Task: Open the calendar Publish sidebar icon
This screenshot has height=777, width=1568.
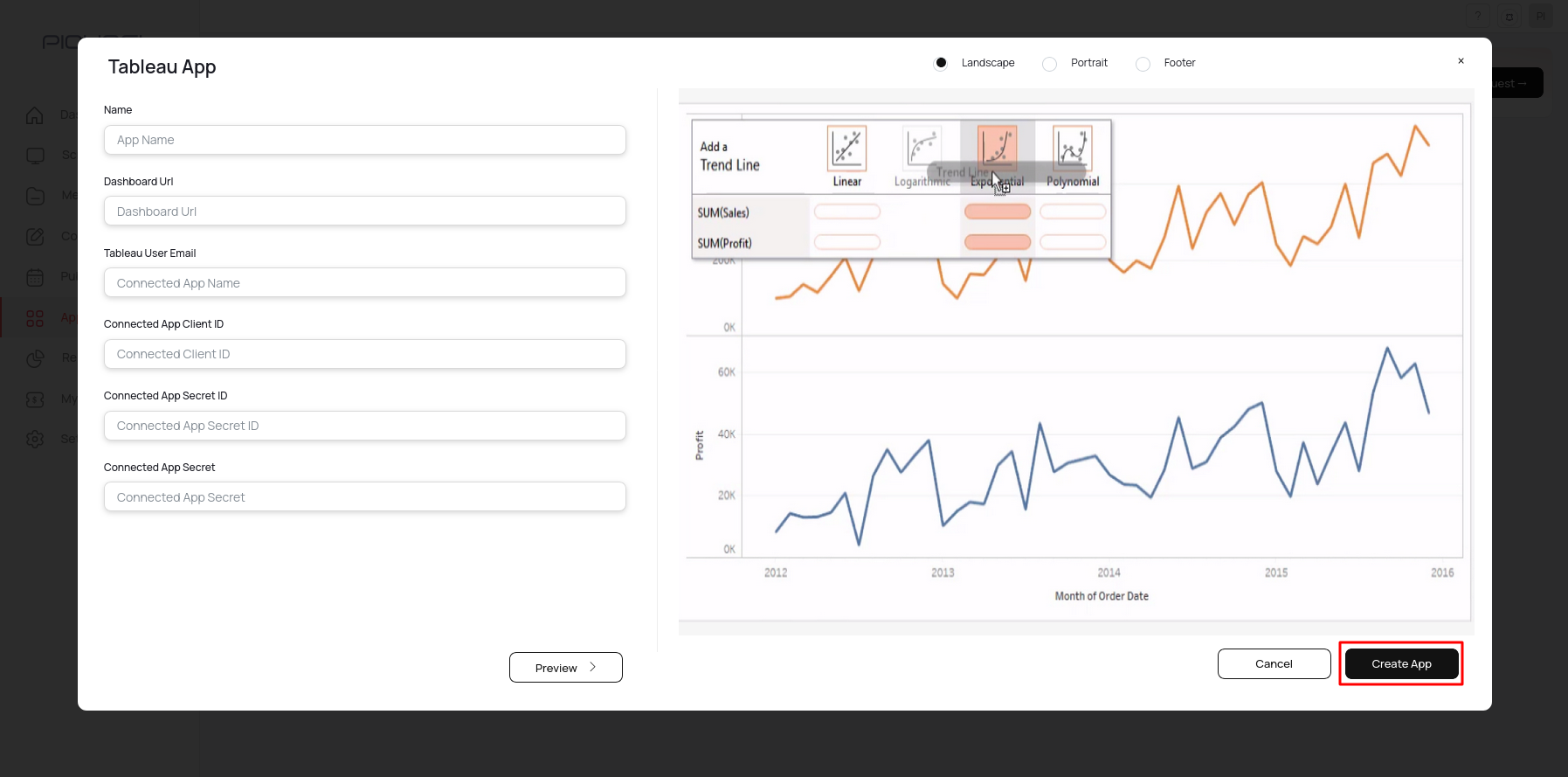Action: (x=35, y=277)
